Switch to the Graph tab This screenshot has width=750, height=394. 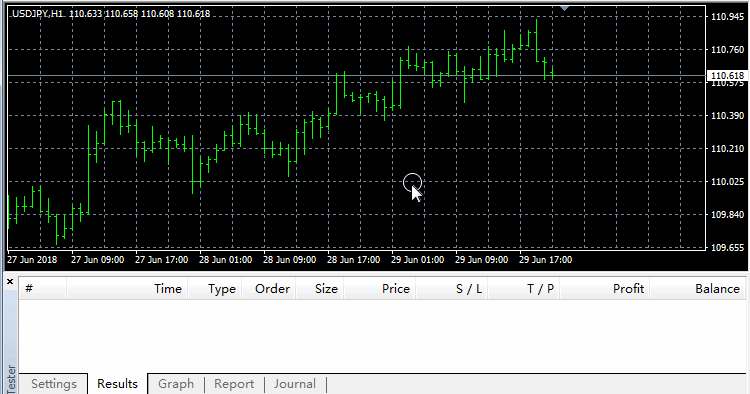point(176,384)
